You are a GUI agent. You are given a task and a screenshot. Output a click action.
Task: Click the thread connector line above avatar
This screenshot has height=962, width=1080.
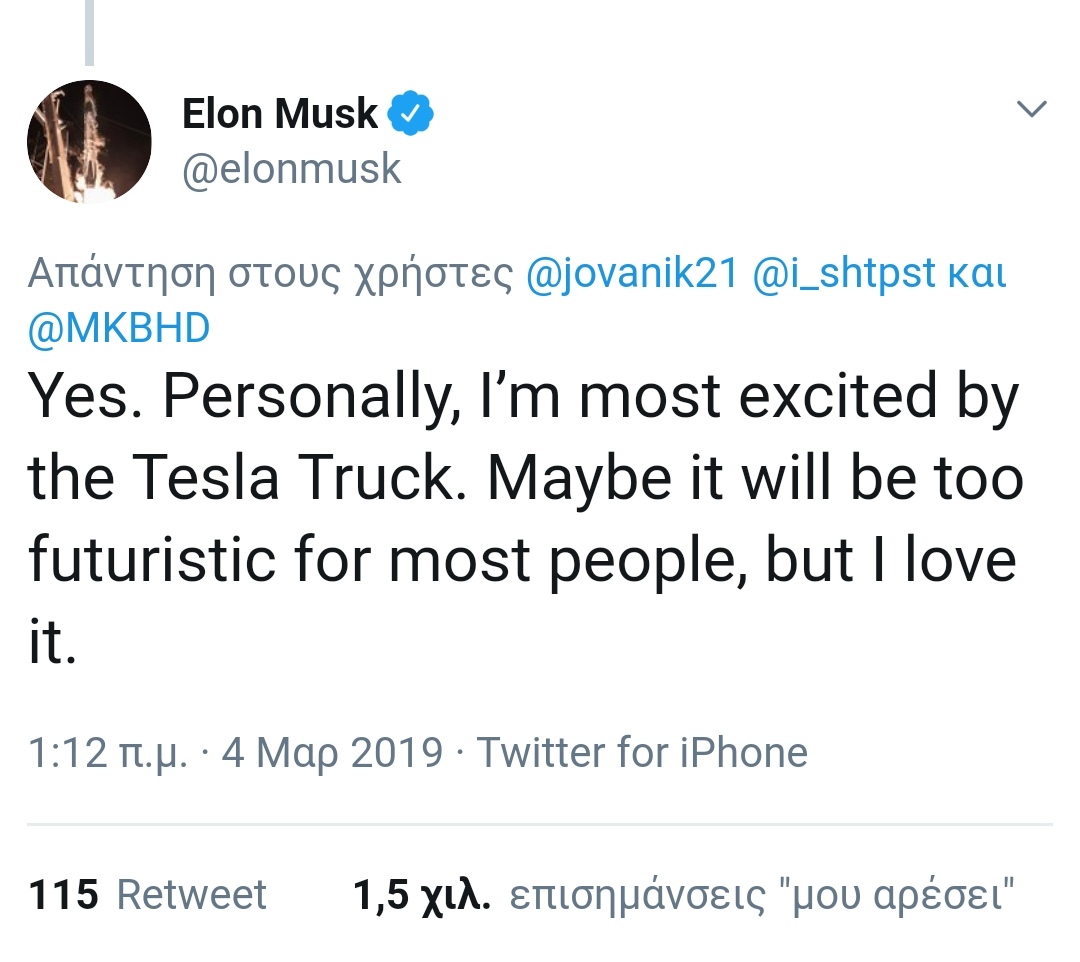point(90,32)
